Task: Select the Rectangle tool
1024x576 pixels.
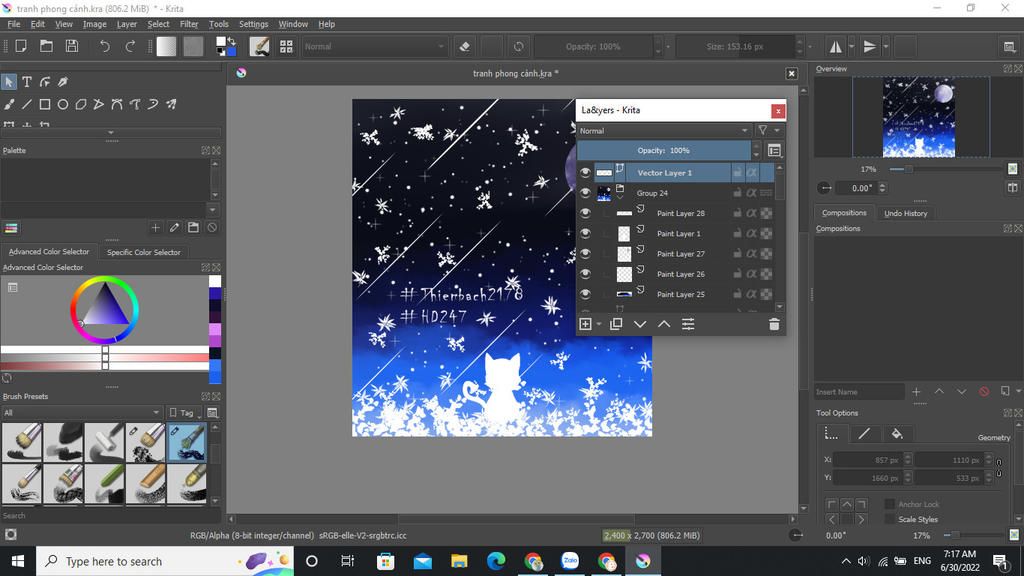Action: pos(44,104)
